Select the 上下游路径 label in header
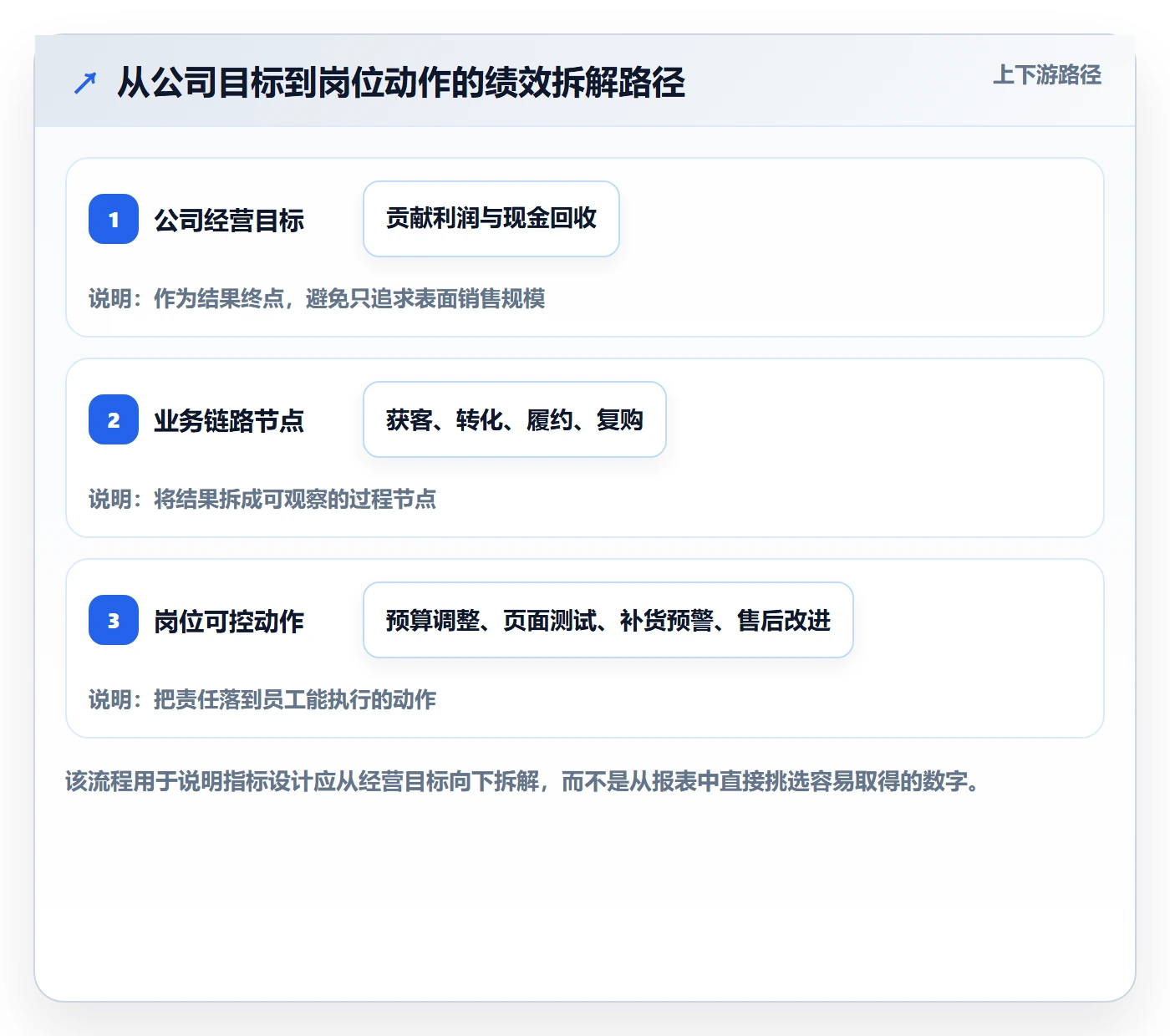Image resolution: width=1170 pixels, height=1036 pixels. [x=1047, y=75]
